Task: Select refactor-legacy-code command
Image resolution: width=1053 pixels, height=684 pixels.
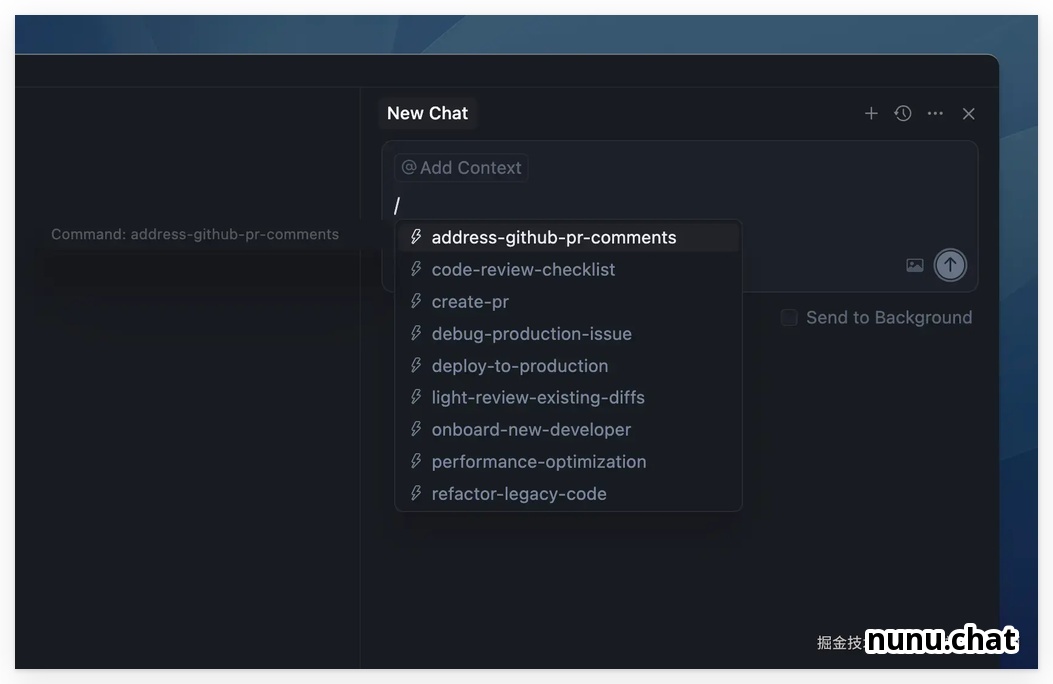Action: 518,494
